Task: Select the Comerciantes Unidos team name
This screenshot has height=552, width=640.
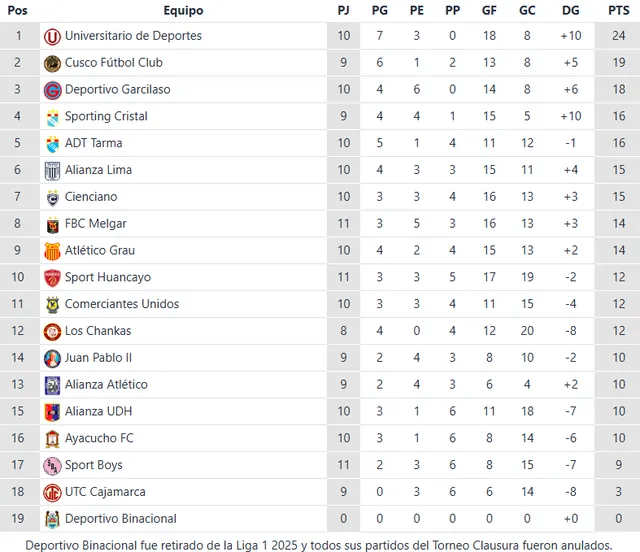Action: (122, 304)
